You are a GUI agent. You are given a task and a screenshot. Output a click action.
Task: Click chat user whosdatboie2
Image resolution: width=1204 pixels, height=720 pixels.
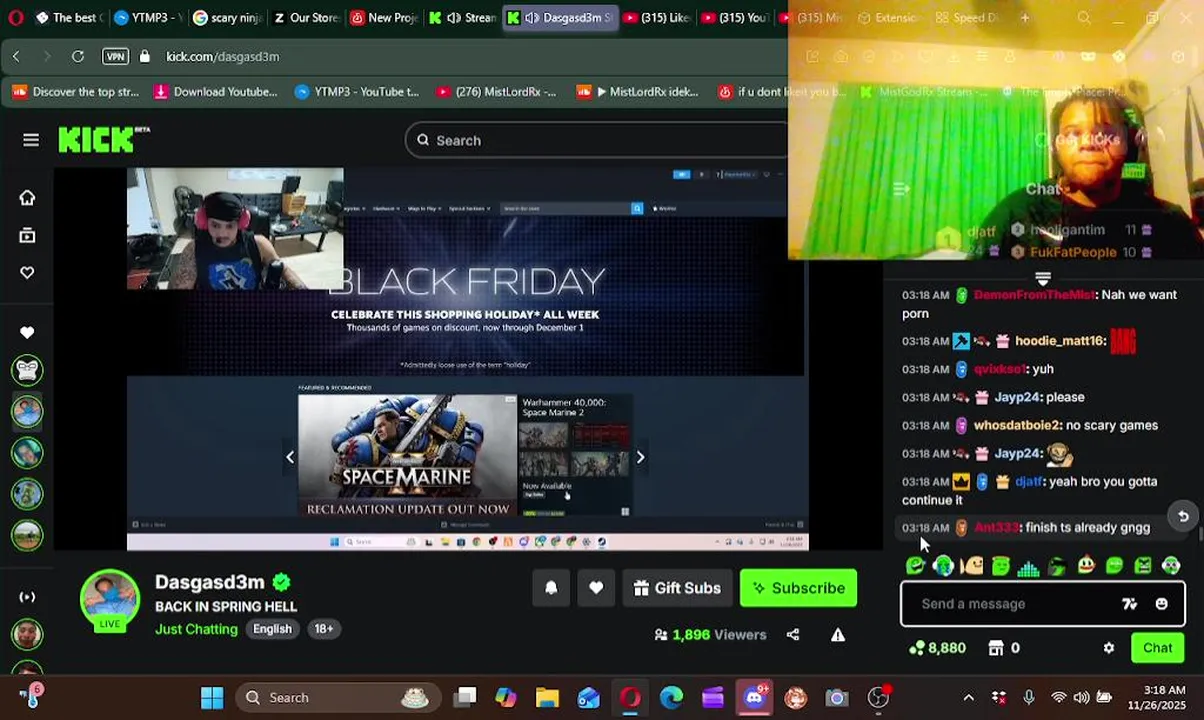[1017, 425]
